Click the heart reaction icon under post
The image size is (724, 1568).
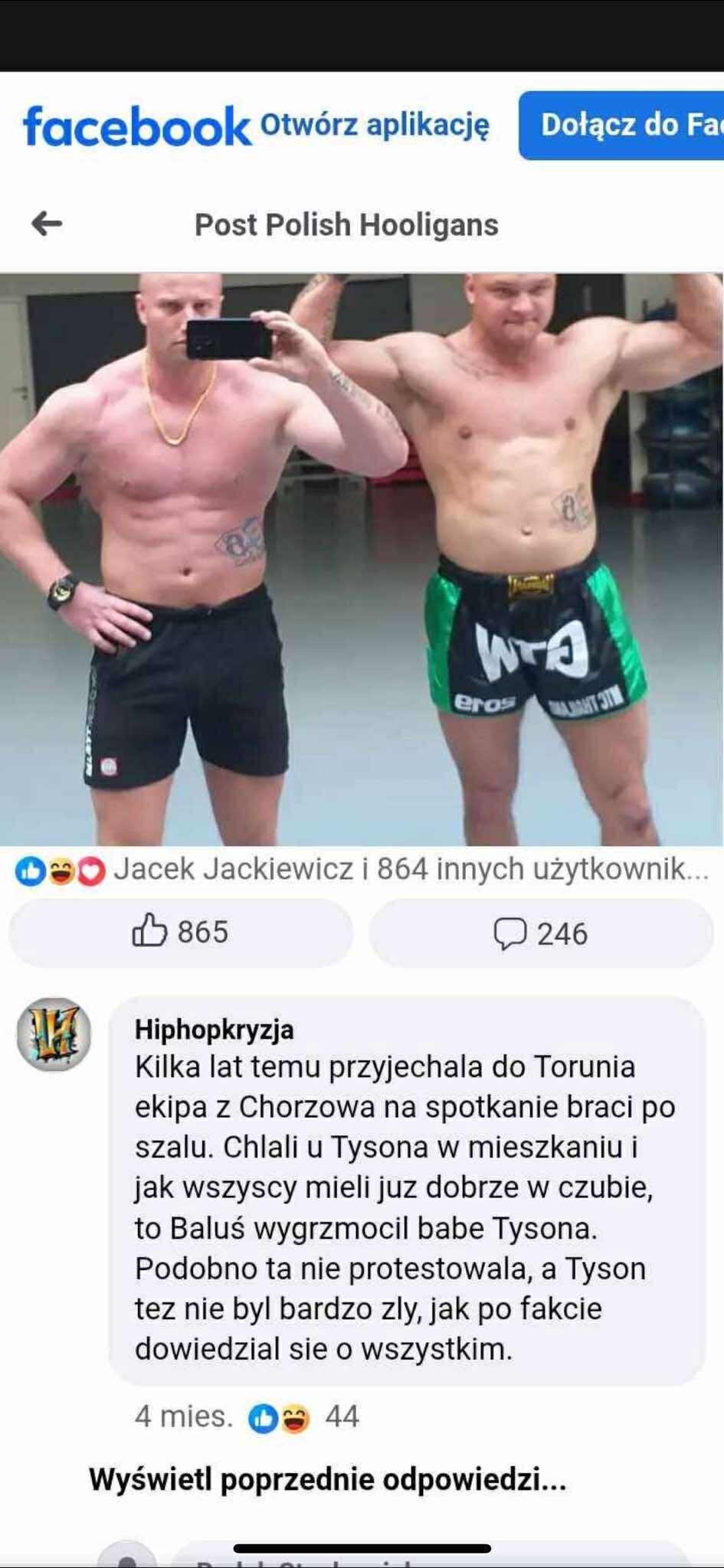[x=91, y=871]
